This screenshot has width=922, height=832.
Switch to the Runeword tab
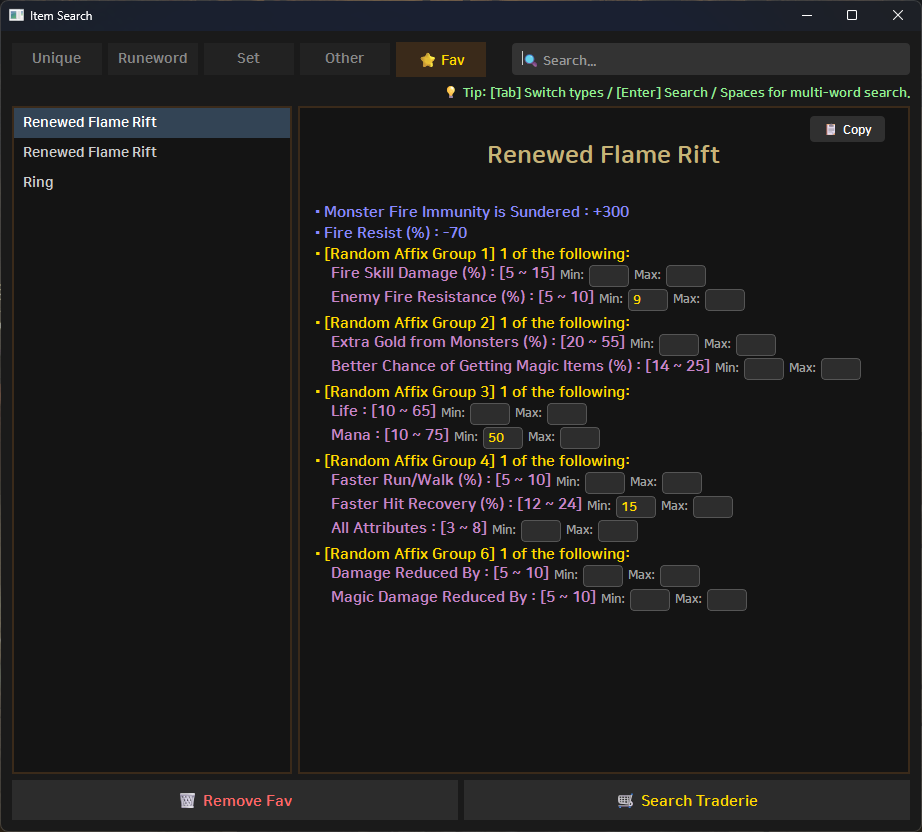pos(153,59)
